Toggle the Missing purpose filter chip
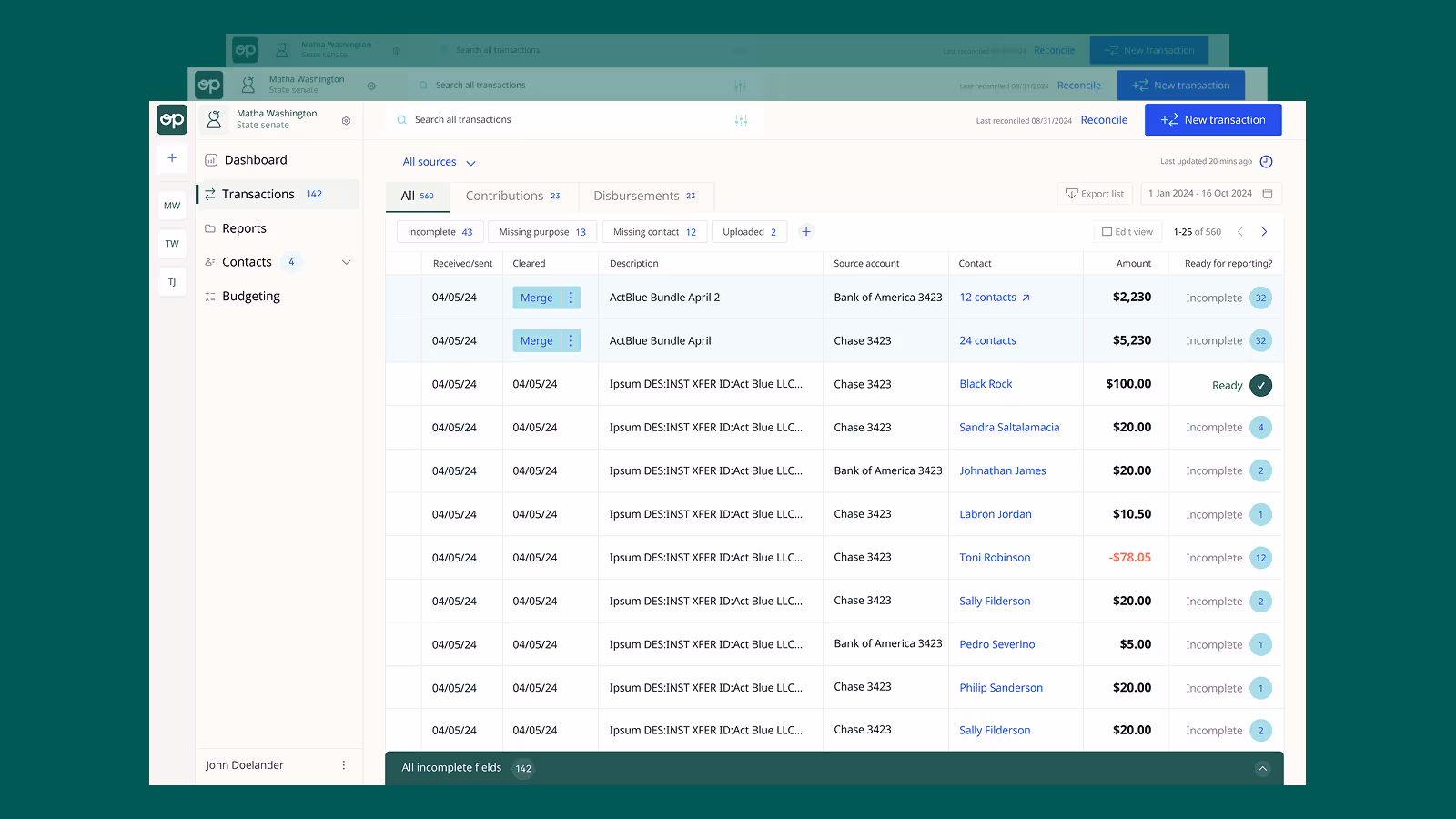This screenshot has width=1456, height=819. tap(542, 232)
